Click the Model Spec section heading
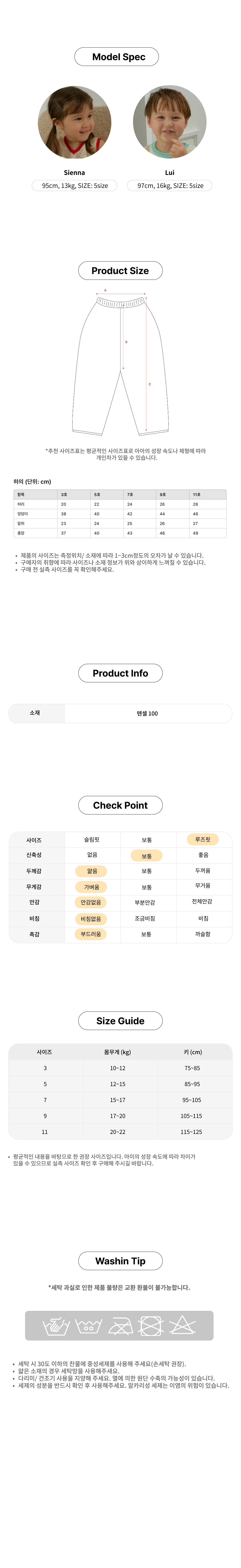241x1568 pixels. 117,57
